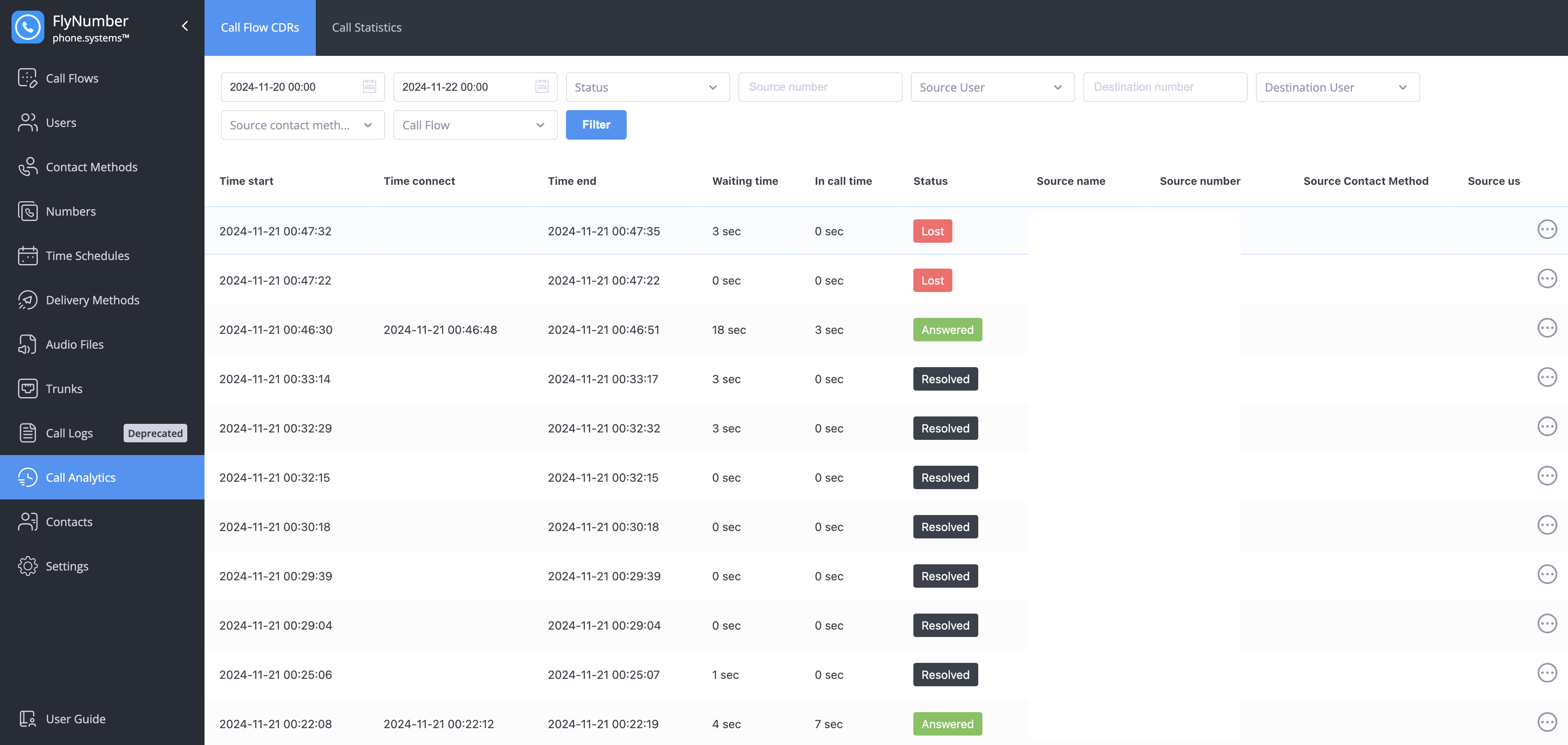Click the Delivery Methods icon
Screen dimensions: 1568x745
coord(28,300)
